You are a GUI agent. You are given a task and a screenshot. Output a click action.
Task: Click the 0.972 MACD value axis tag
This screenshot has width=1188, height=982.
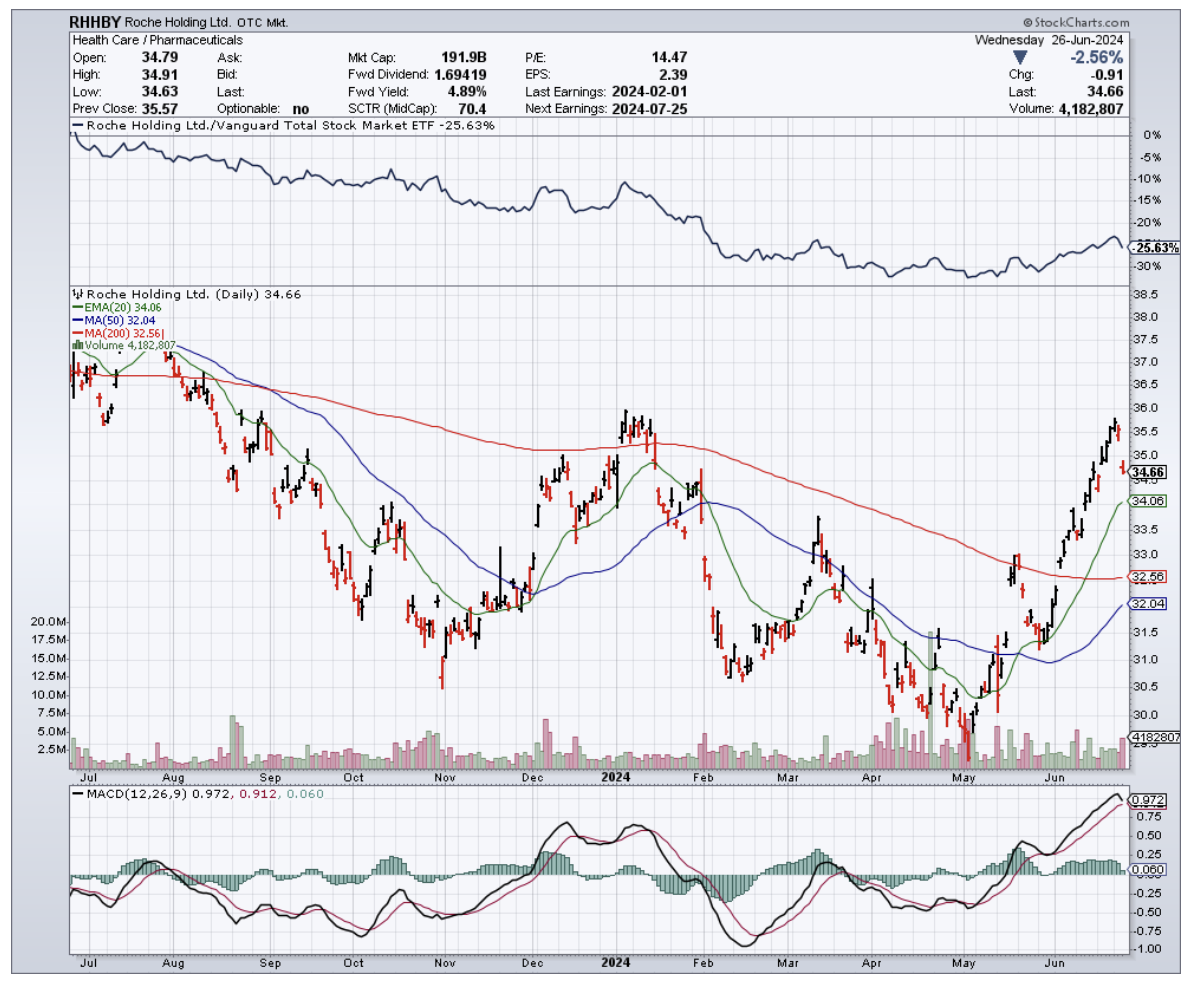1147,801
